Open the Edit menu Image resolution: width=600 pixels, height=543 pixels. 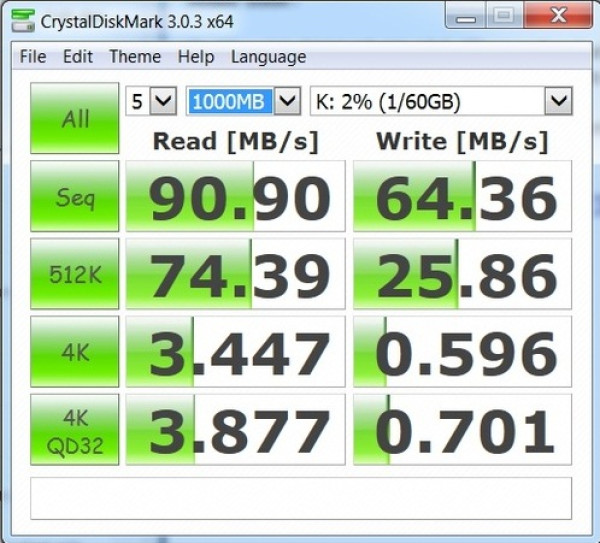click(78, 57)
